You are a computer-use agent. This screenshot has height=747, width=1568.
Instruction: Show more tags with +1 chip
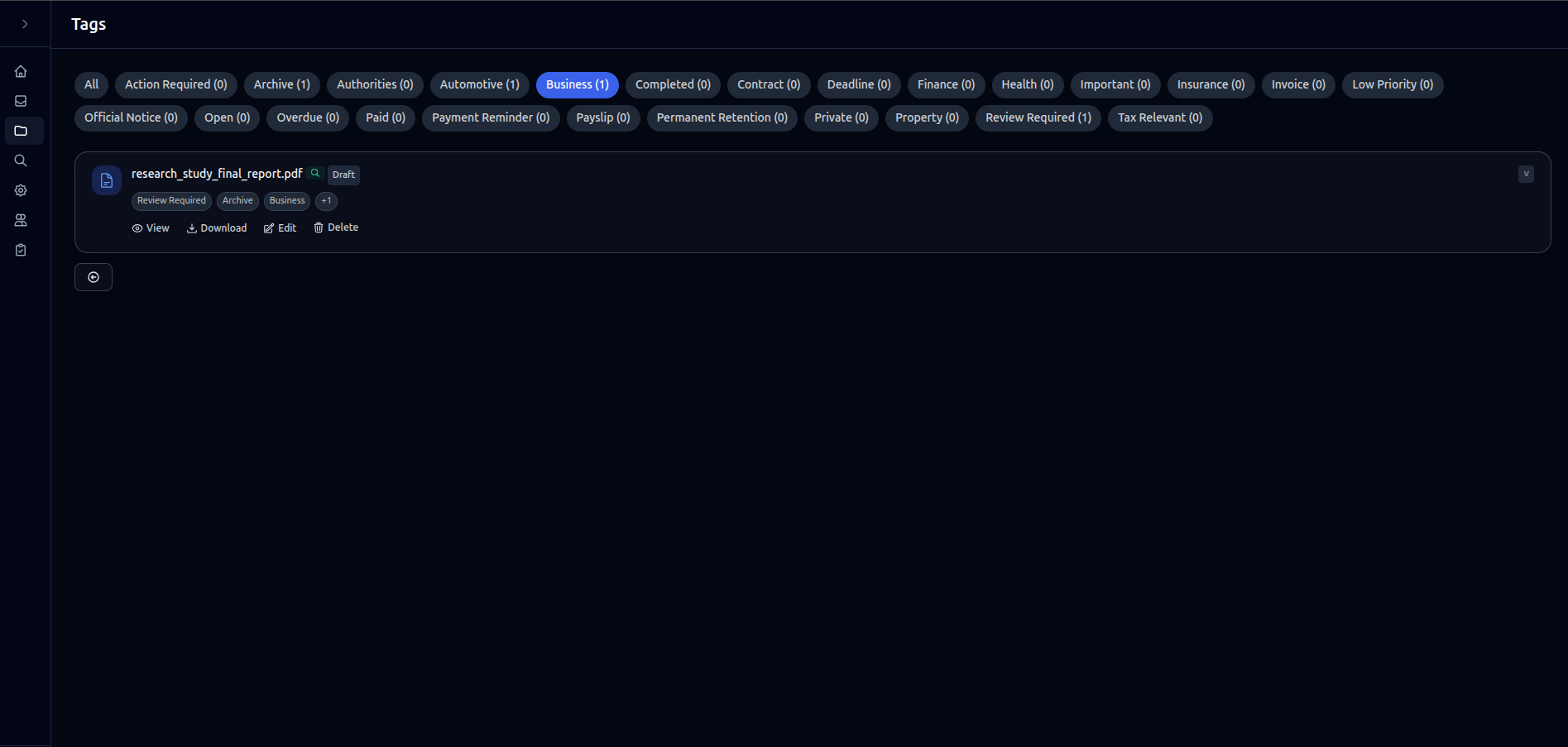point(326,201)
